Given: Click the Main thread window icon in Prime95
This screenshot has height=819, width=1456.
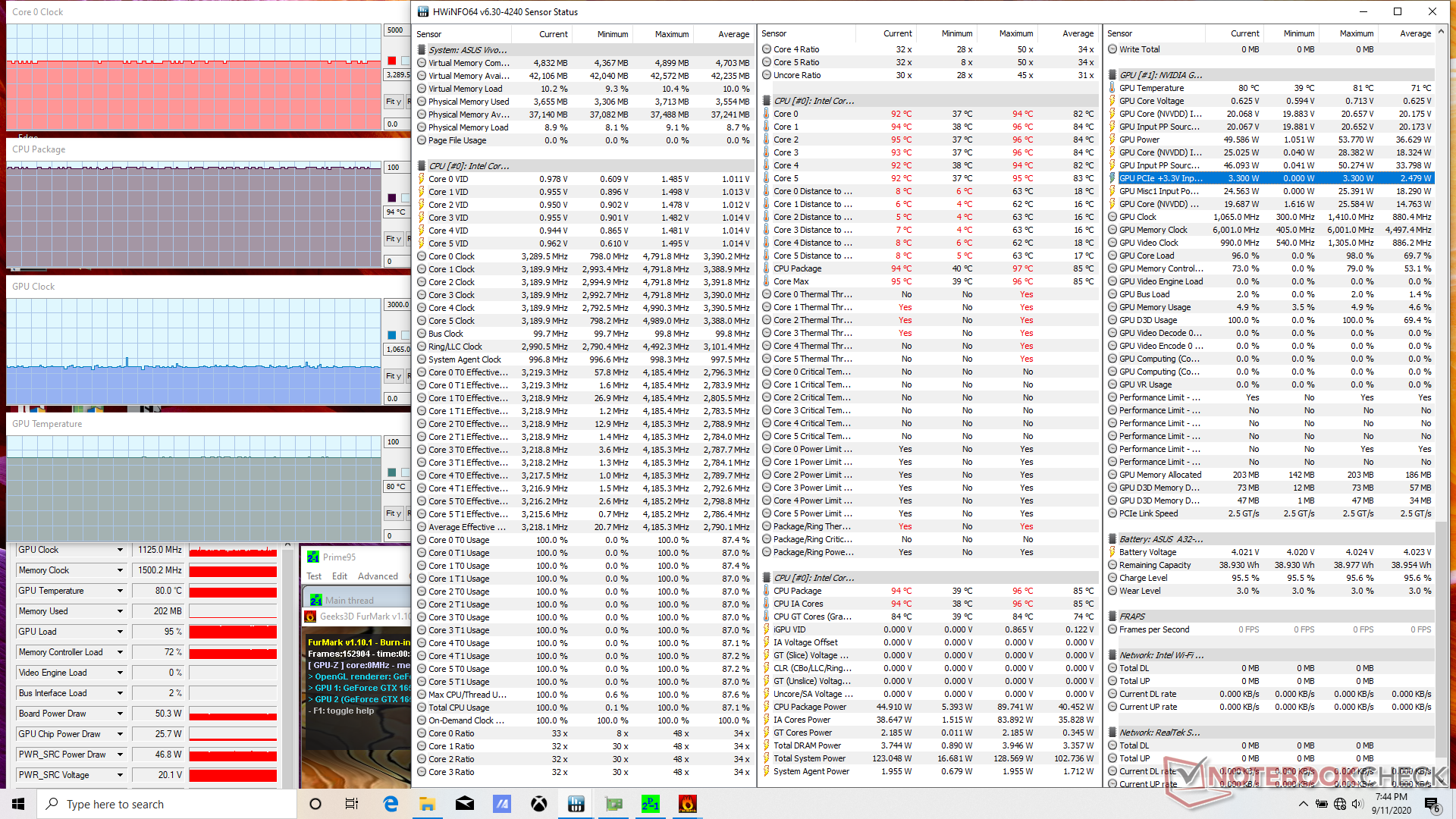Looking at the screenshot, I should point(316,600).
